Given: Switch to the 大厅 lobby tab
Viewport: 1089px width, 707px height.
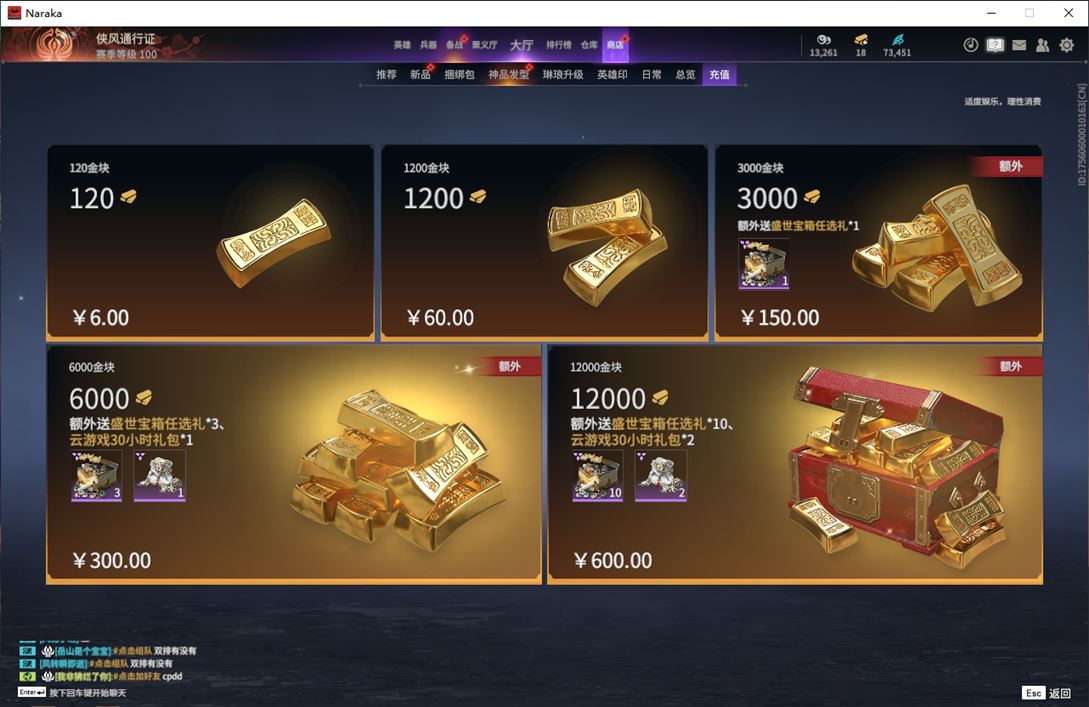Looking at the screenshot, I should coord(522,45).
